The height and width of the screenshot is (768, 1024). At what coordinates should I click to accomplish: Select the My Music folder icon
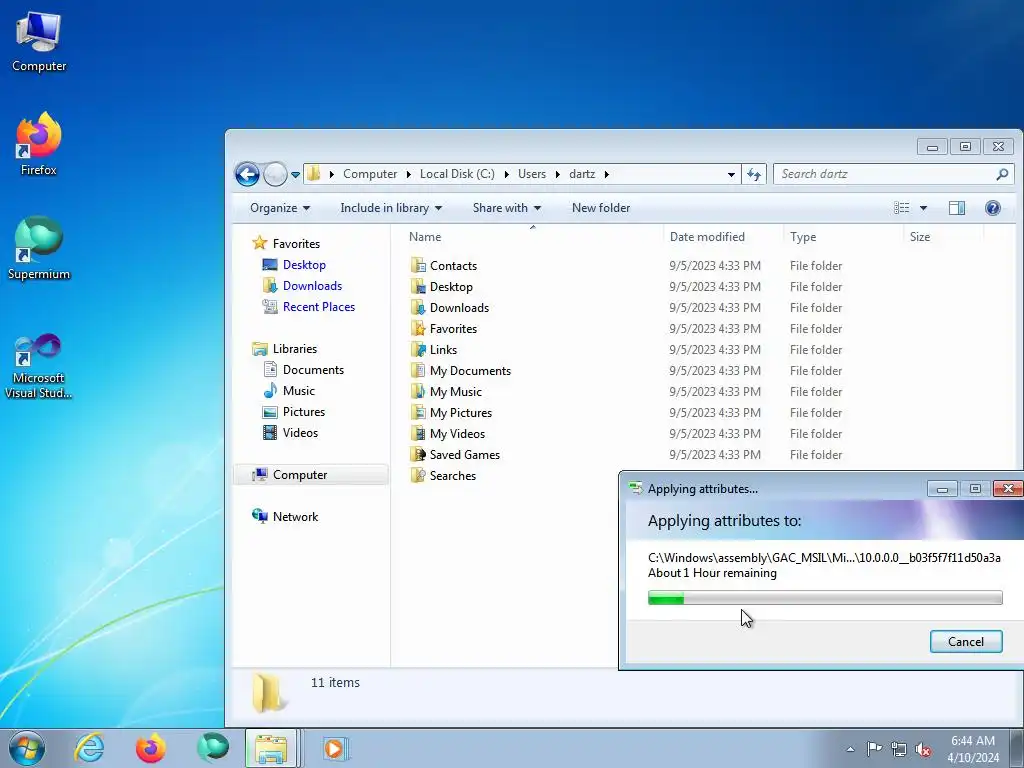pos(418,391)
